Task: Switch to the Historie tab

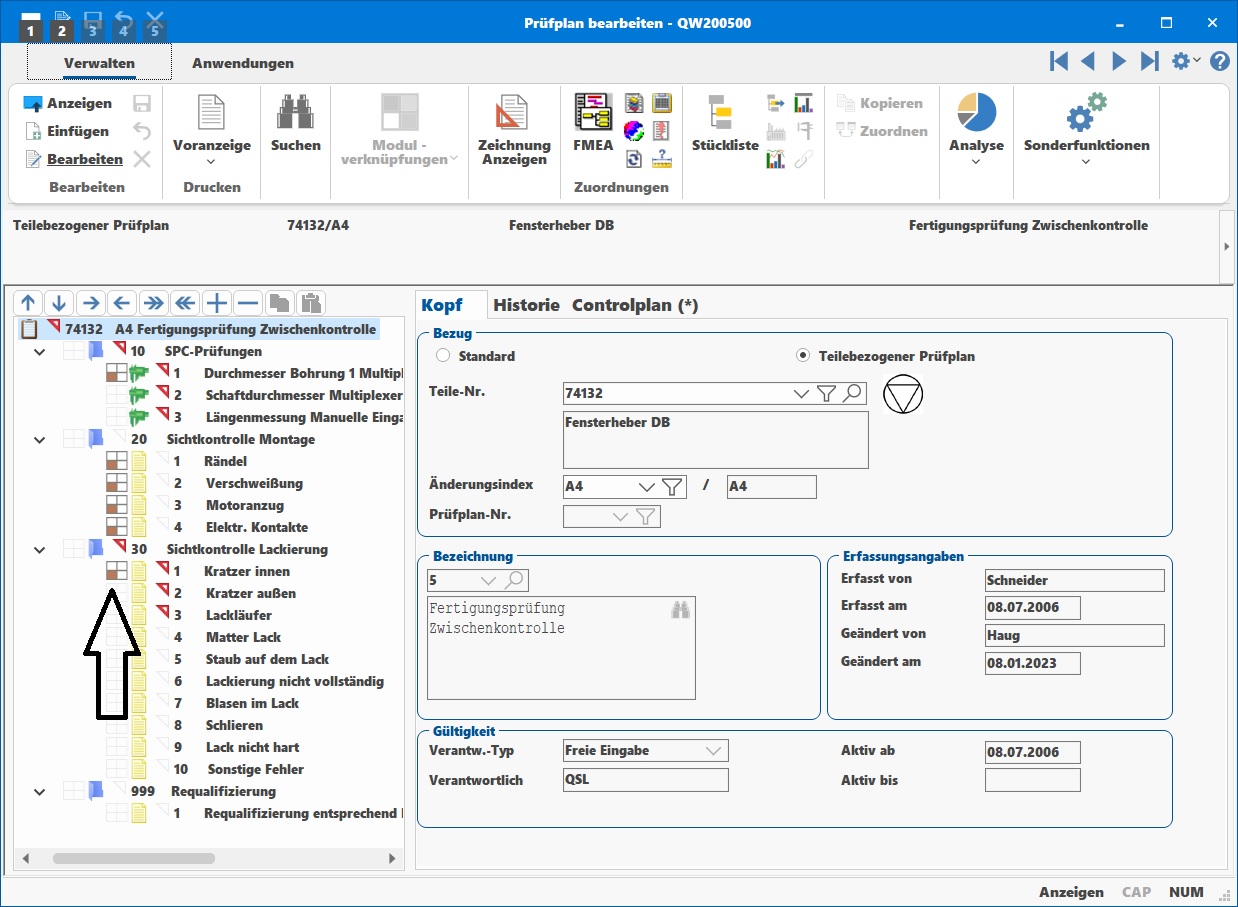Action: (526, 306)
